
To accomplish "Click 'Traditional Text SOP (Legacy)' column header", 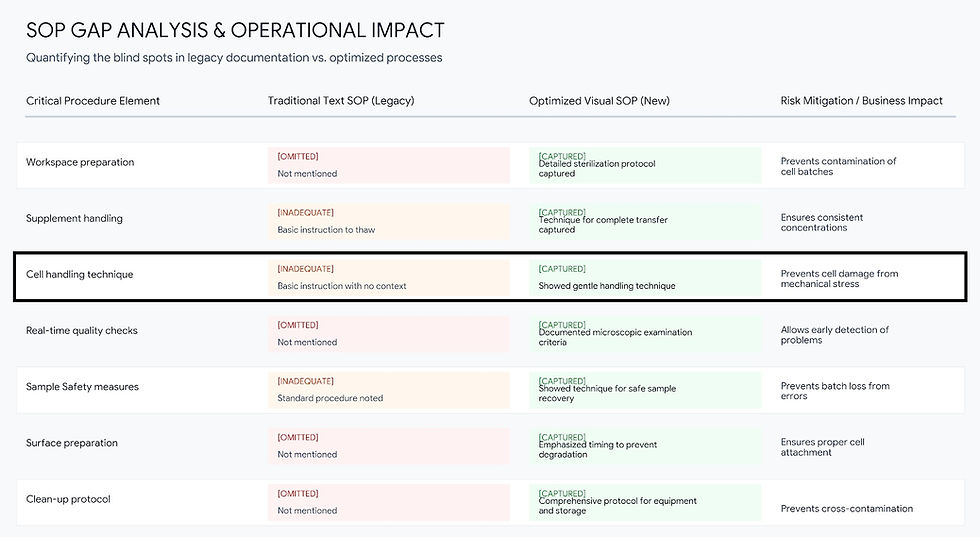I will 341,101.
